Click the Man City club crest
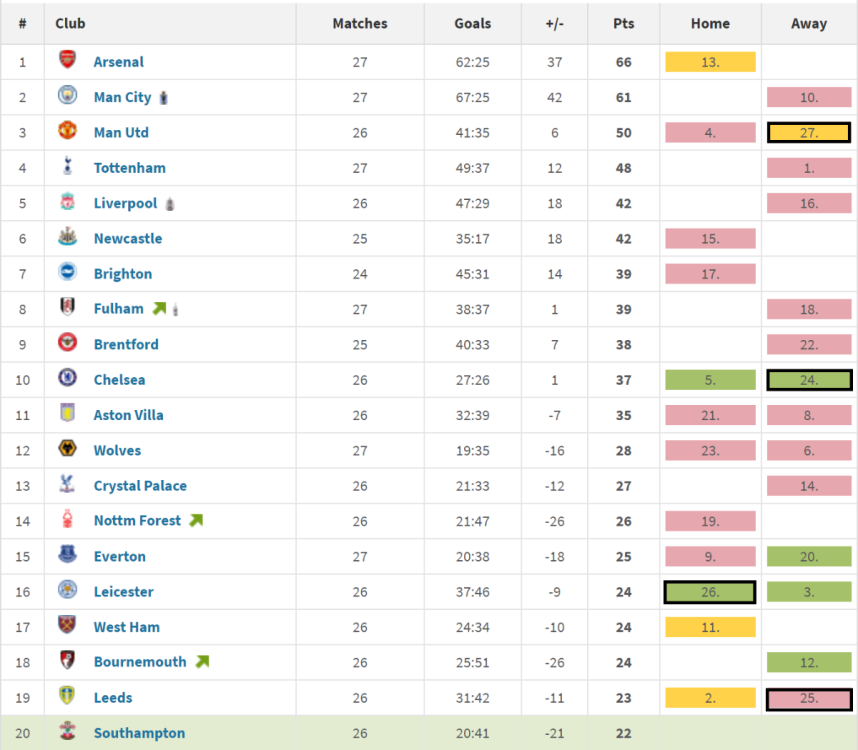This screenshot has height=750, width=858. [67, 97]
